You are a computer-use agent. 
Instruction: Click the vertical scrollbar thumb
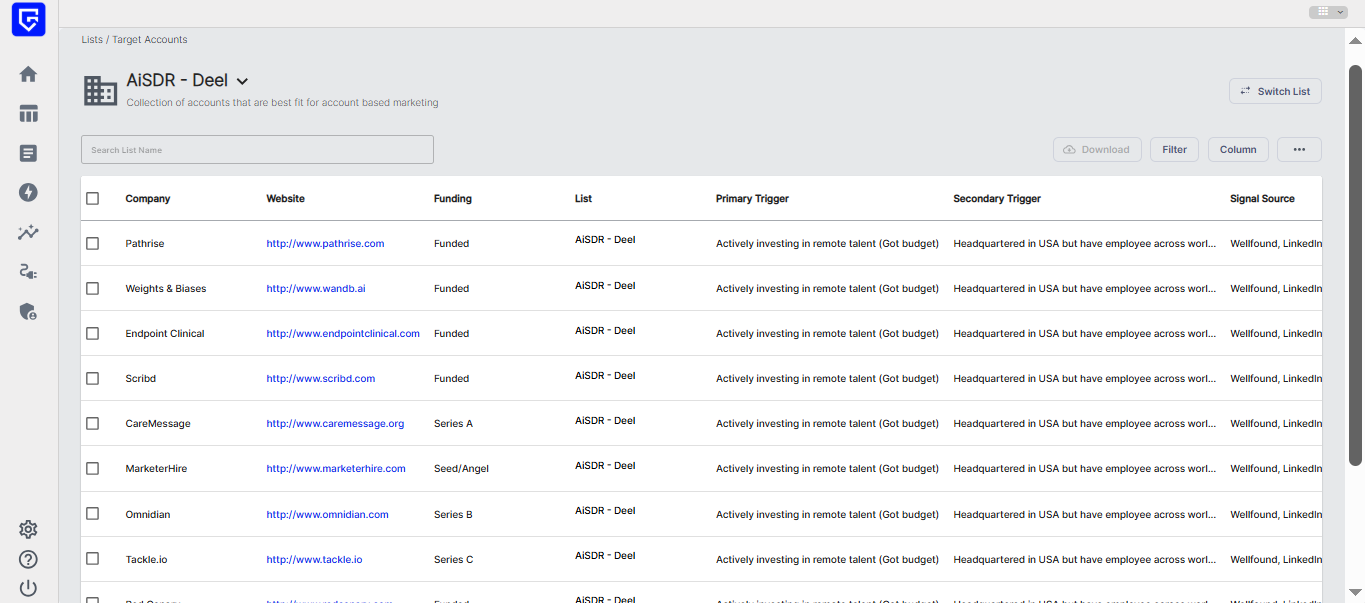click(x=1355, y=265)
